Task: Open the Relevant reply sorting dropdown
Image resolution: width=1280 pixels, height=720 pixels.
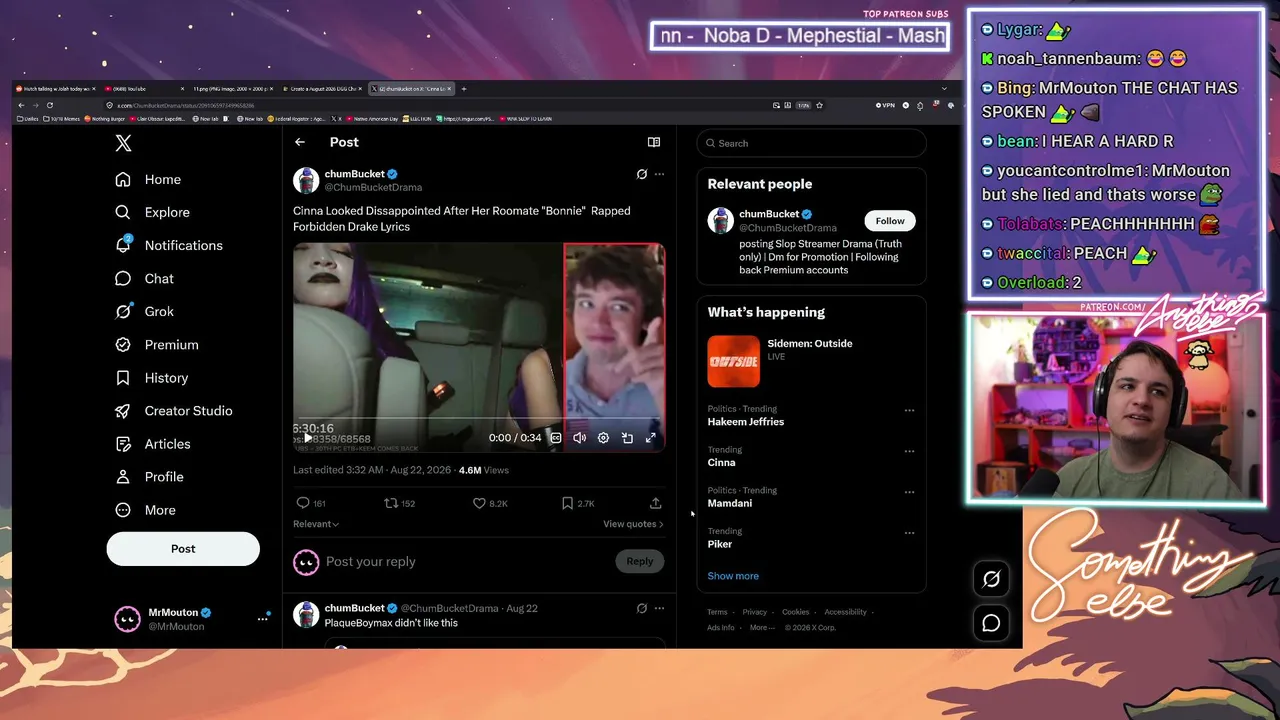Action: point(316,524)
